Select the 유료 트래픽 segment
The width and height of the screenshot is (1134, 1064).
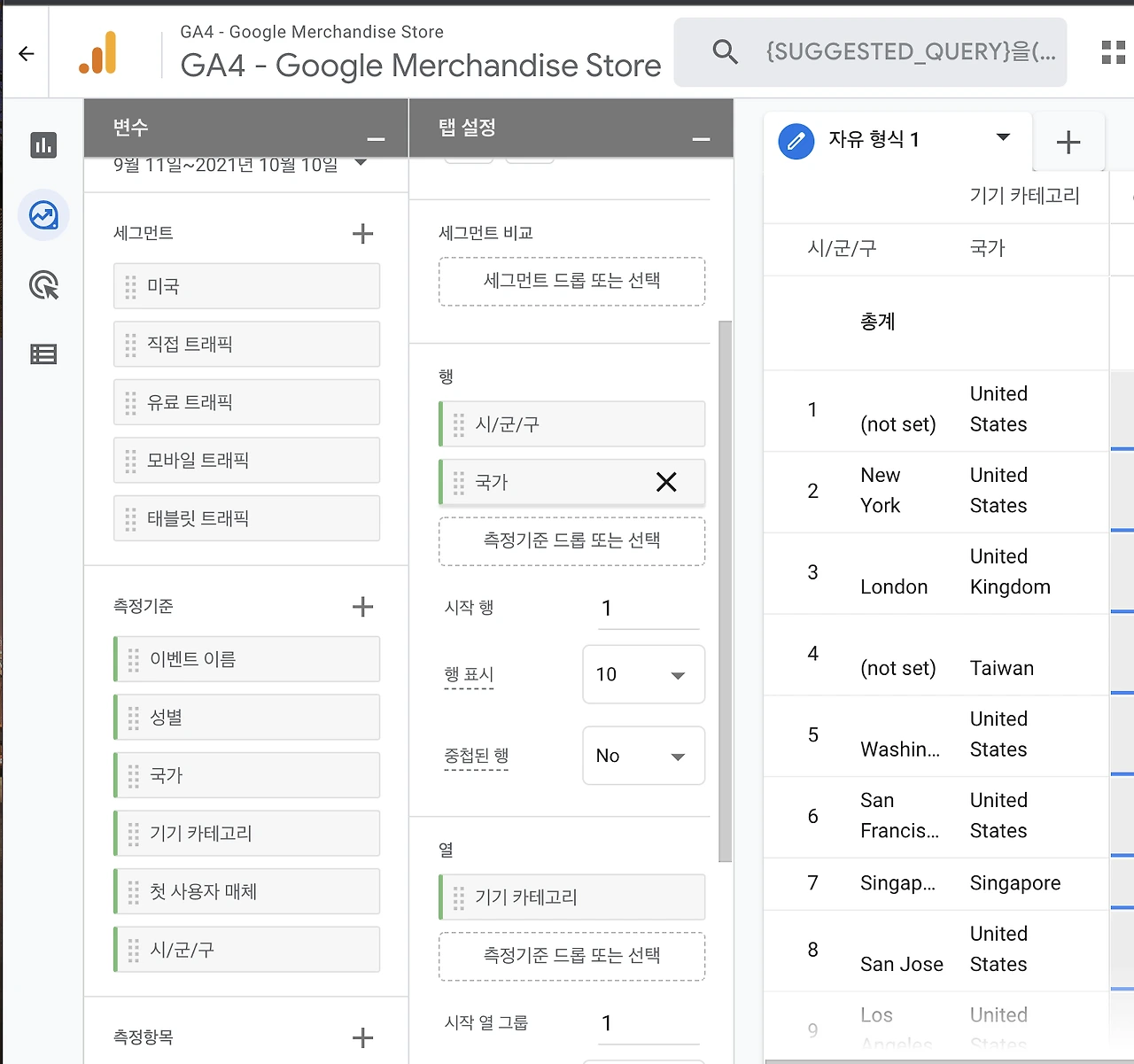click(247, 402)
